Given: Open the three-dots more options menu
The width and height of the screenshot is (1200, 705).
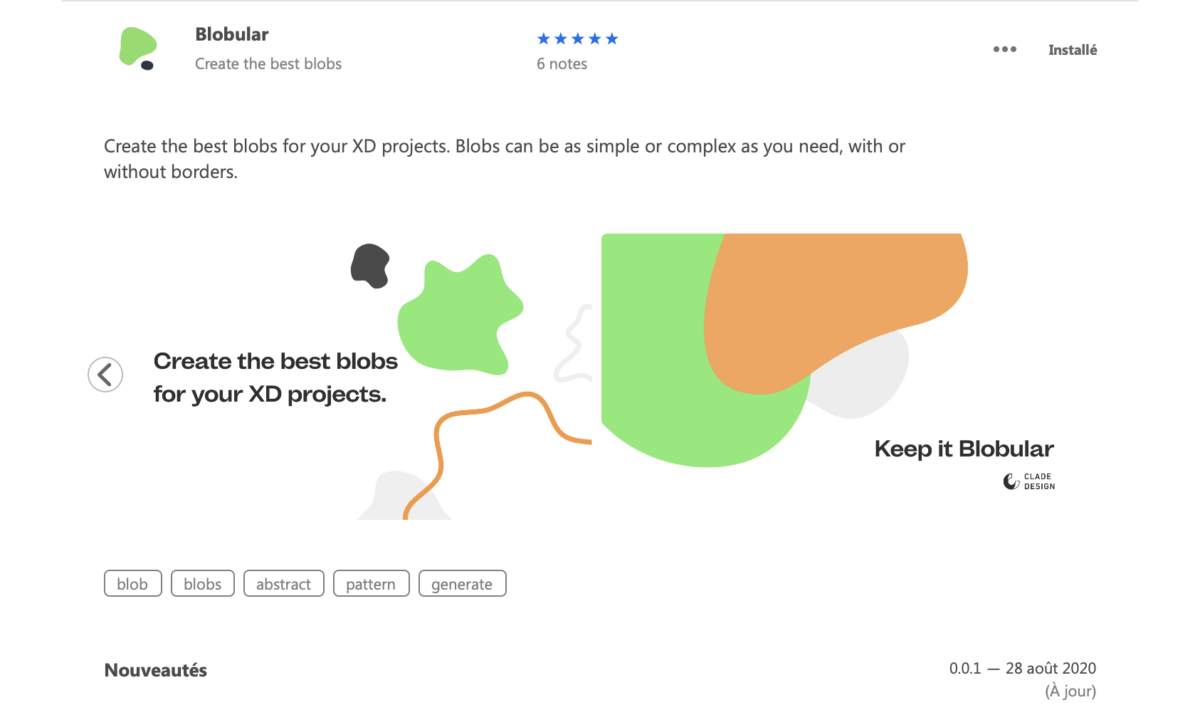Looking at the screenshot, I should [x=1005, y=50].
